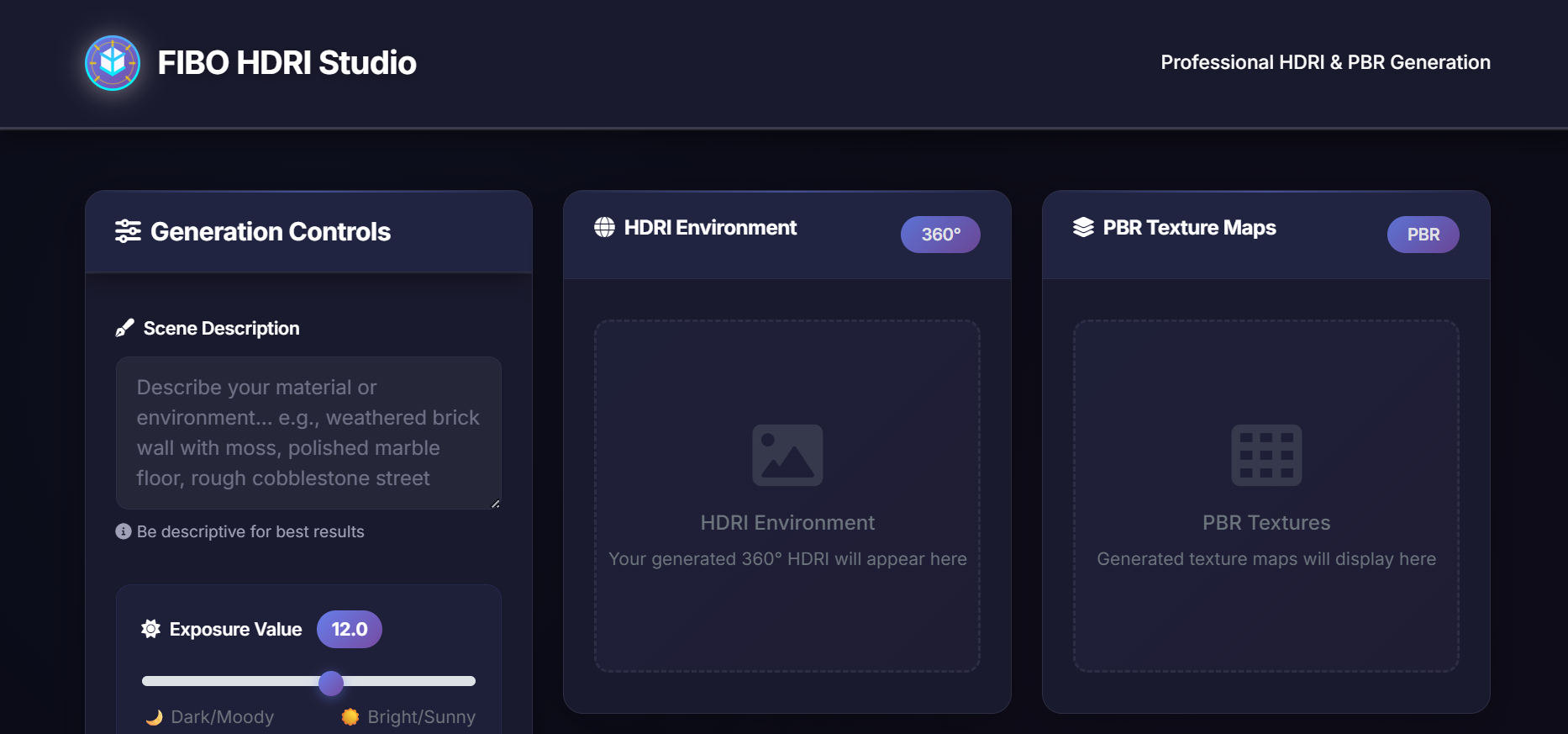Click the sun icon next to Exposure Value
1568x734 pixels.
click(151, 629)
